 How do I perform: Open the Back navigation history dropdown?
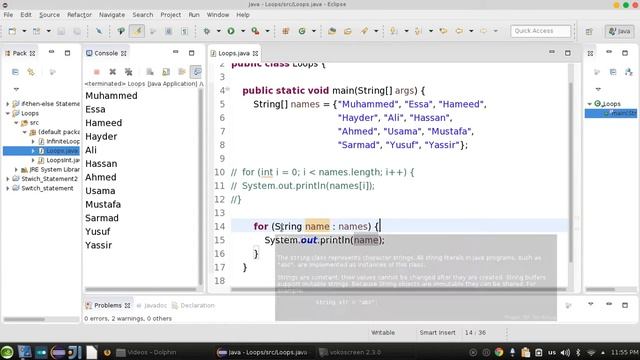point(471,31)
